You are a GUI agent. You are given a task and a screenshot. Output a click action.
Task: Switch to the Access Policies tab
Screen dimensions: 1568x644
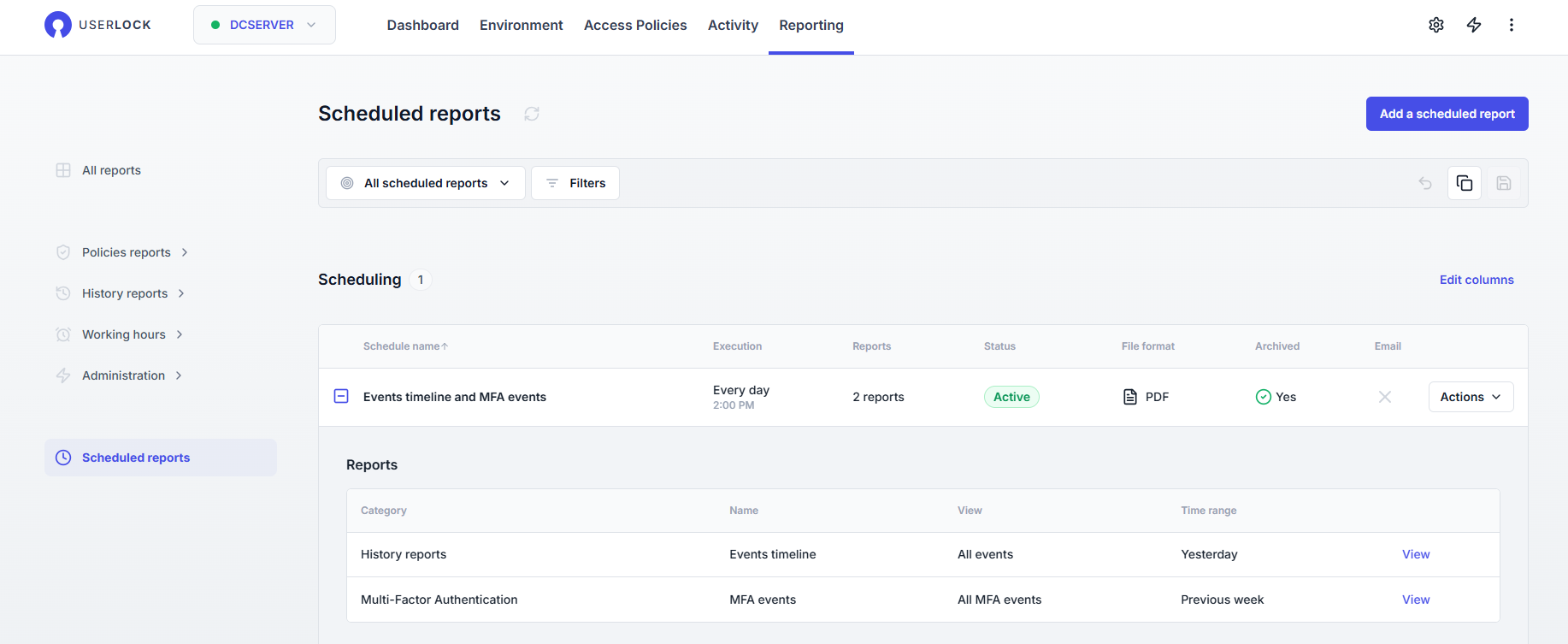pyautogui.click(x=635, y=26)
